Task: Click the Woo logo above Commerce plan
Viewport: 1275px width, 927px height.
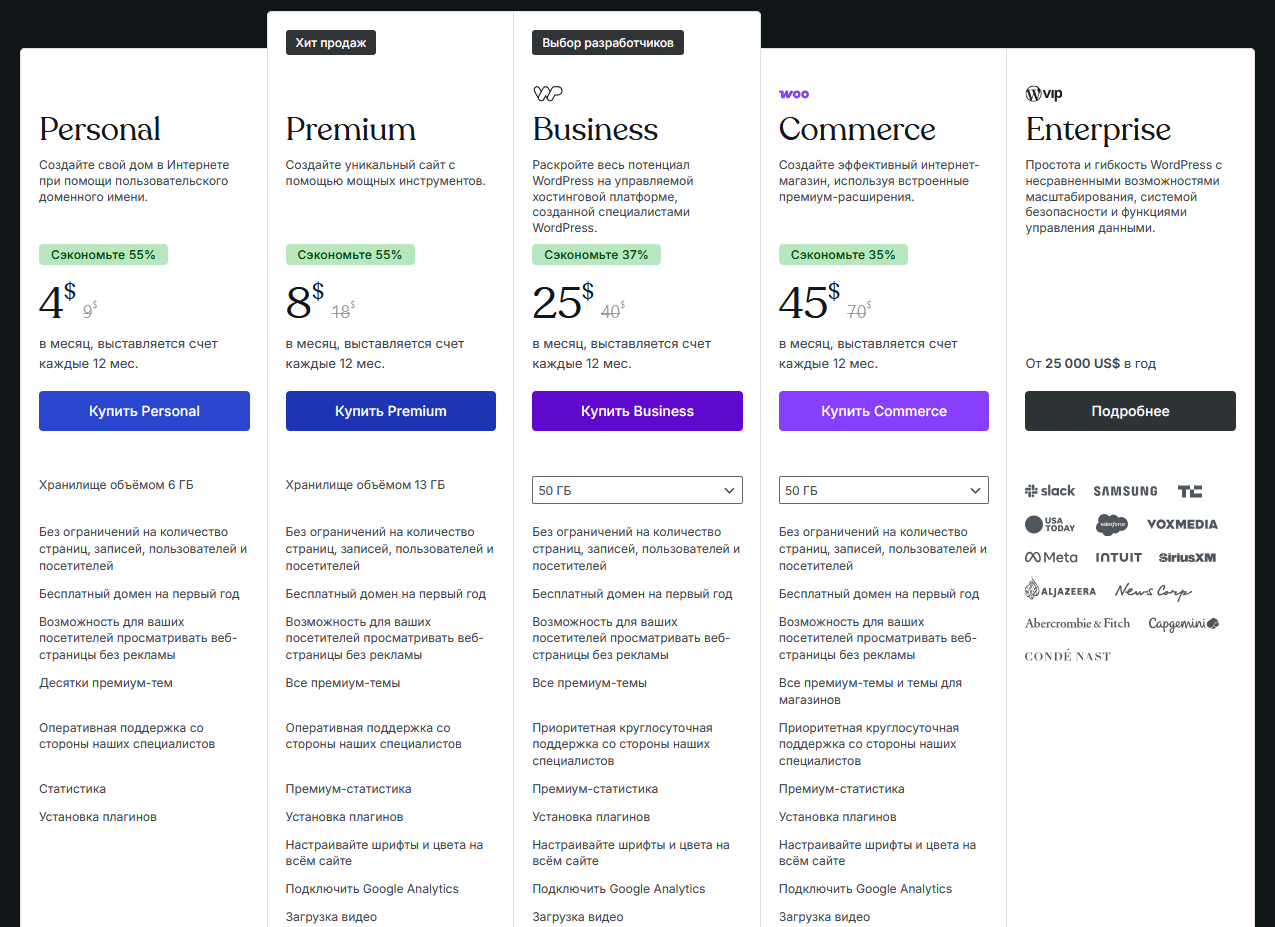Action: (x=794, y=93)
